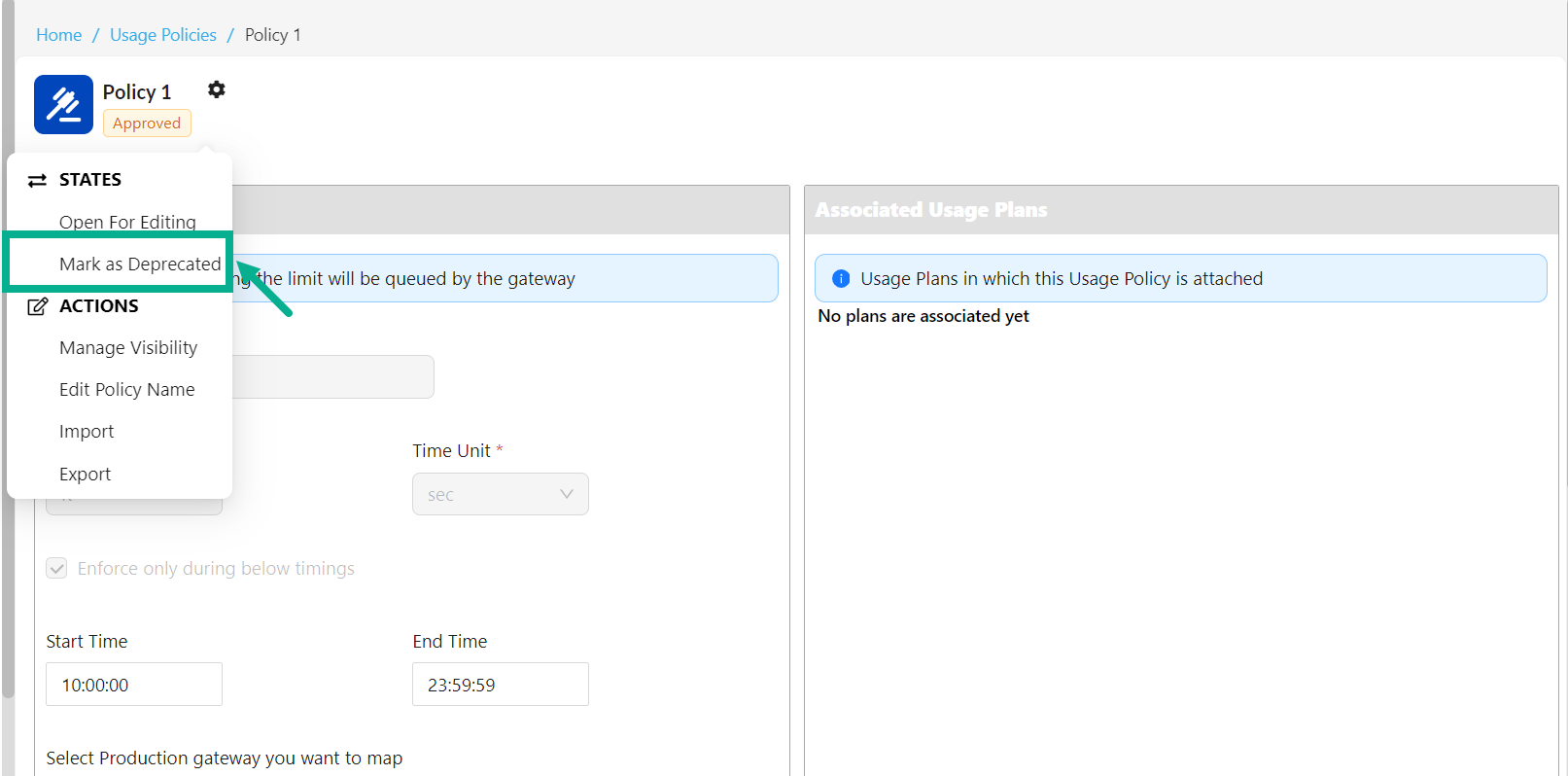This screenshot has height=776, width=1568.
Task: Click the States swap-arrows icon
Action: pos(37,180)
